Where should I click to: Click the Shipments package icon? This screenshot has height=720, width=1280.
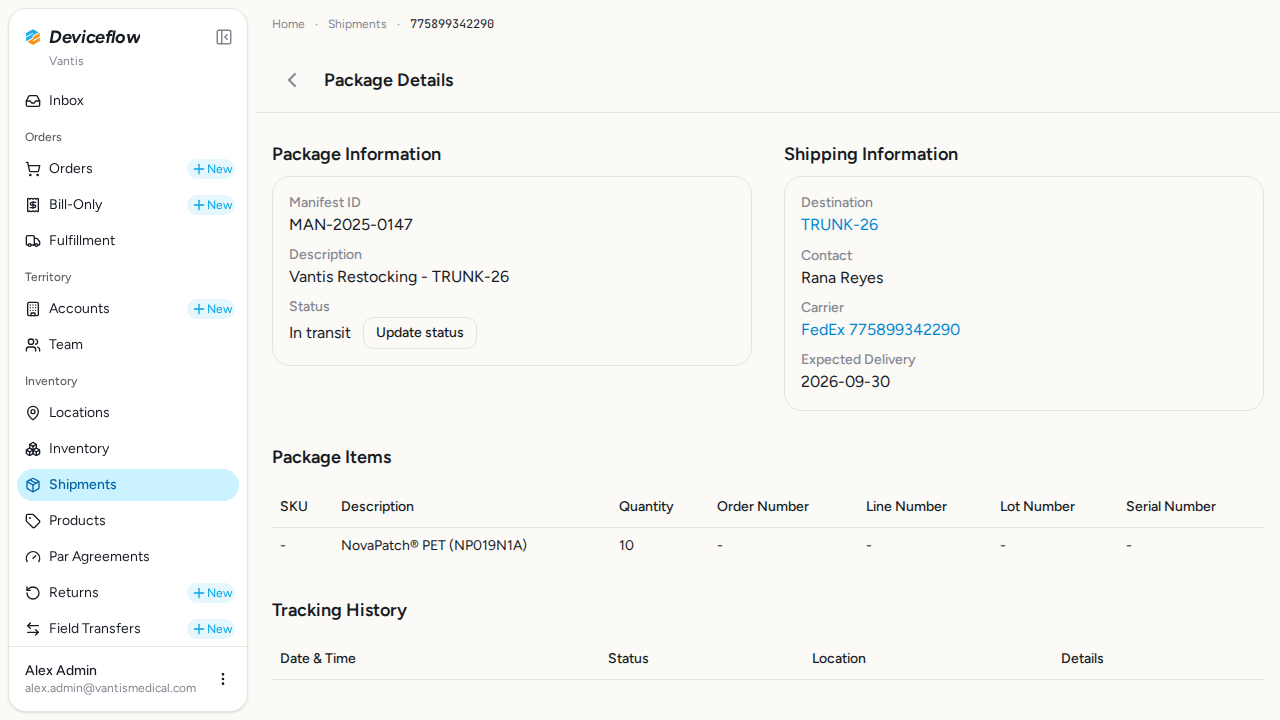pyautogui.click(x=33, y=485)
